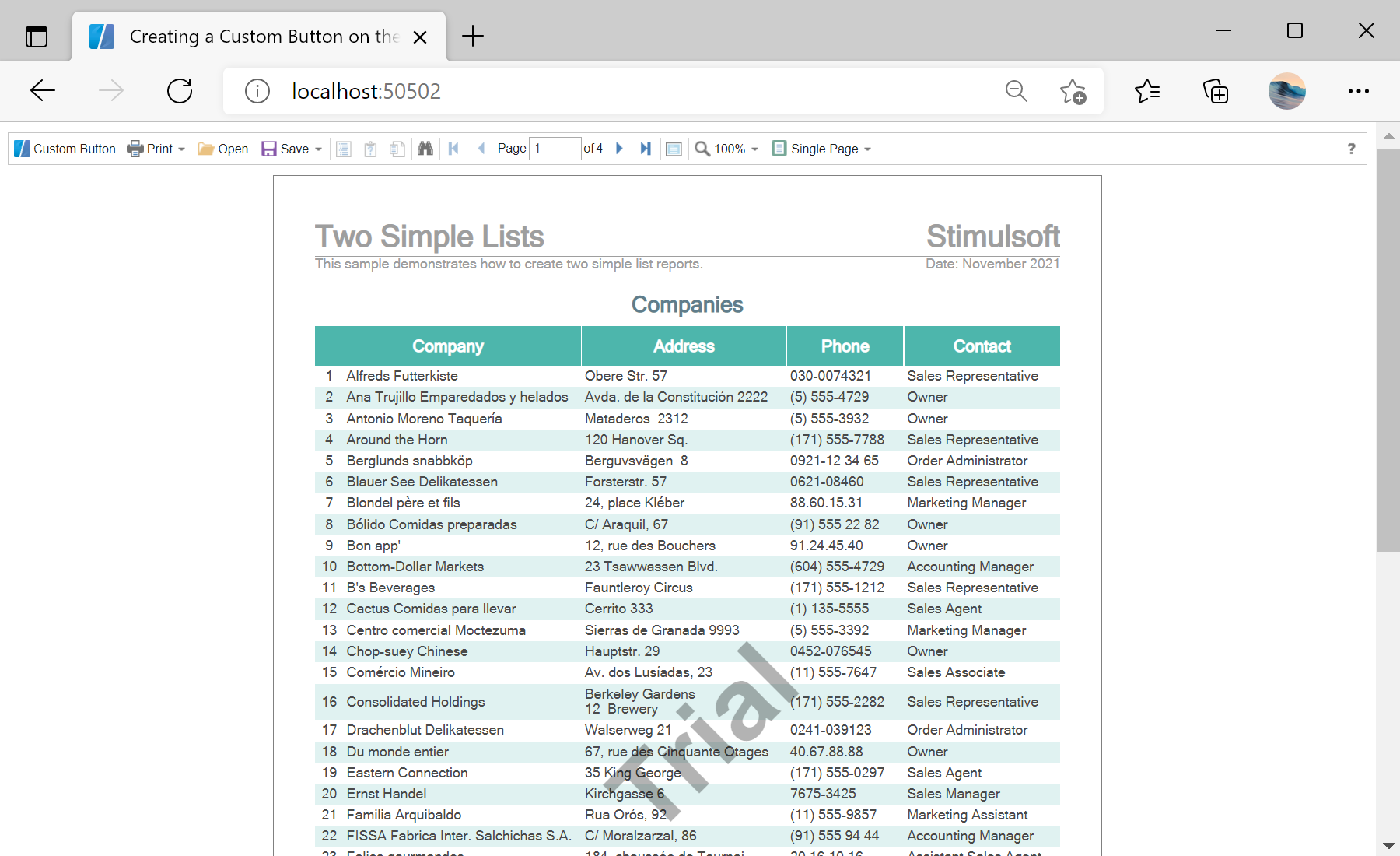The height and width of the screenshot is (856, 1400).
Task: Click the vertical scrollbar thumb
Action: 1388,350
